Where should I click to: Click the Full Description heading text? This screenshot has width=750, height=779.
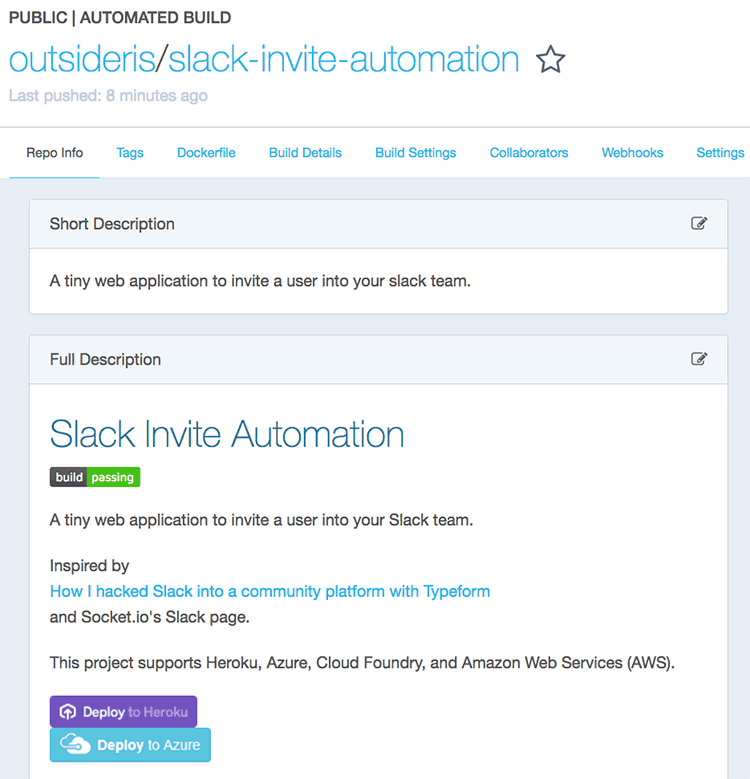[x=105, y=359]
